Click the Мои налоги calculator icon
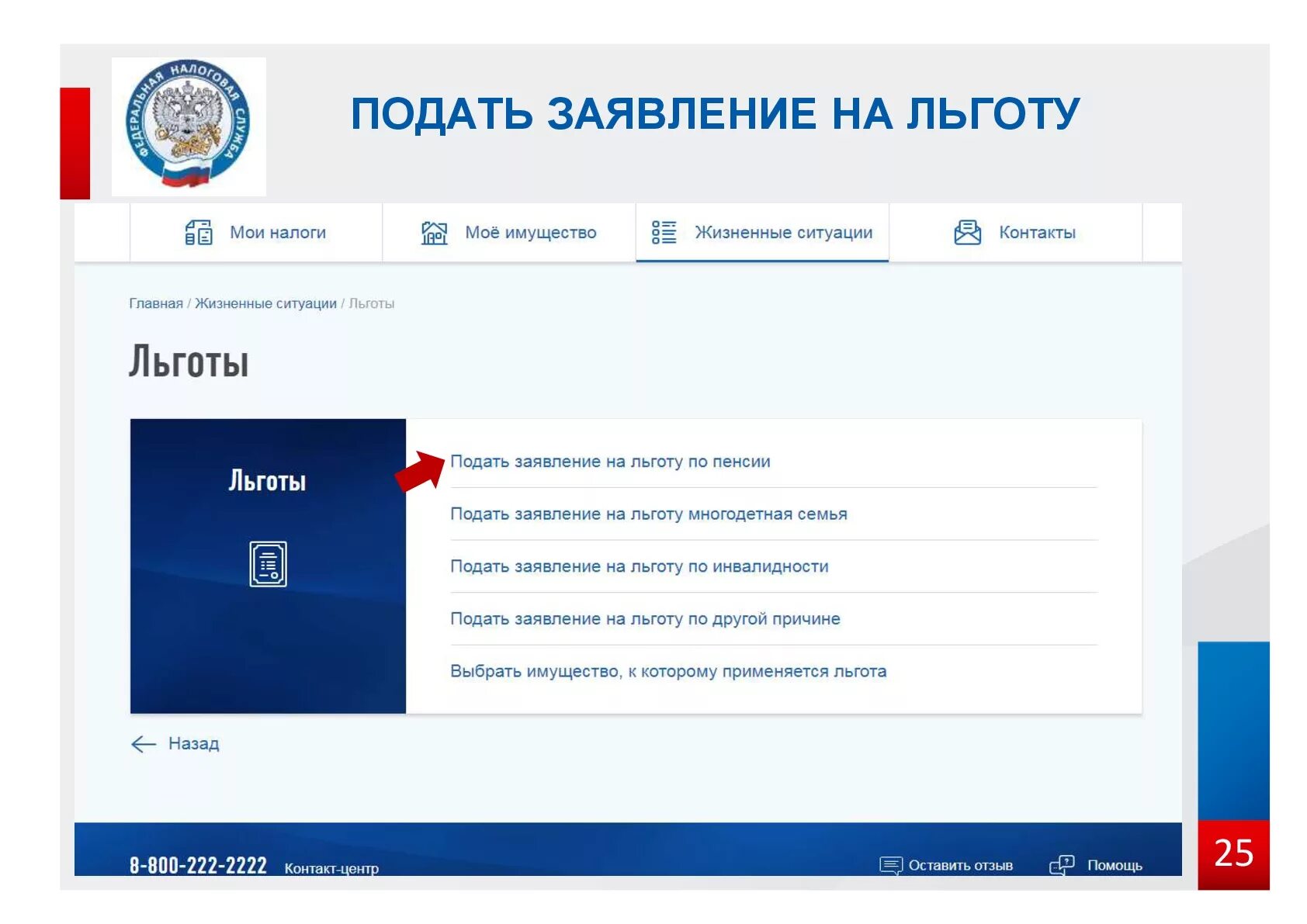Screen dimensions: 1307x924 tap(199, 232)
